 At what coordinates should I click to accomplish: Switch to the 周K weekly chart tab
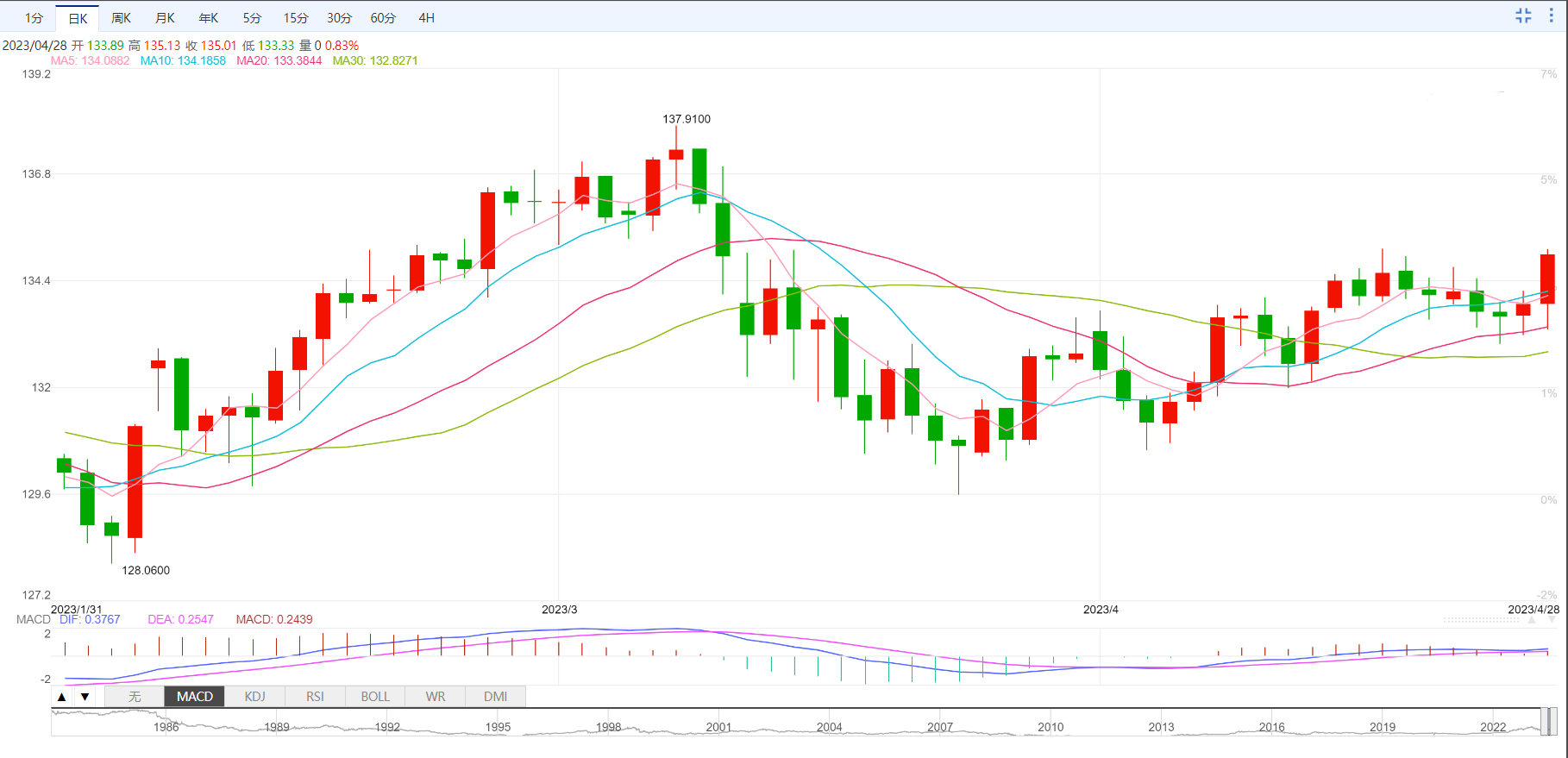pyautogui.click(x=121, y=18)
